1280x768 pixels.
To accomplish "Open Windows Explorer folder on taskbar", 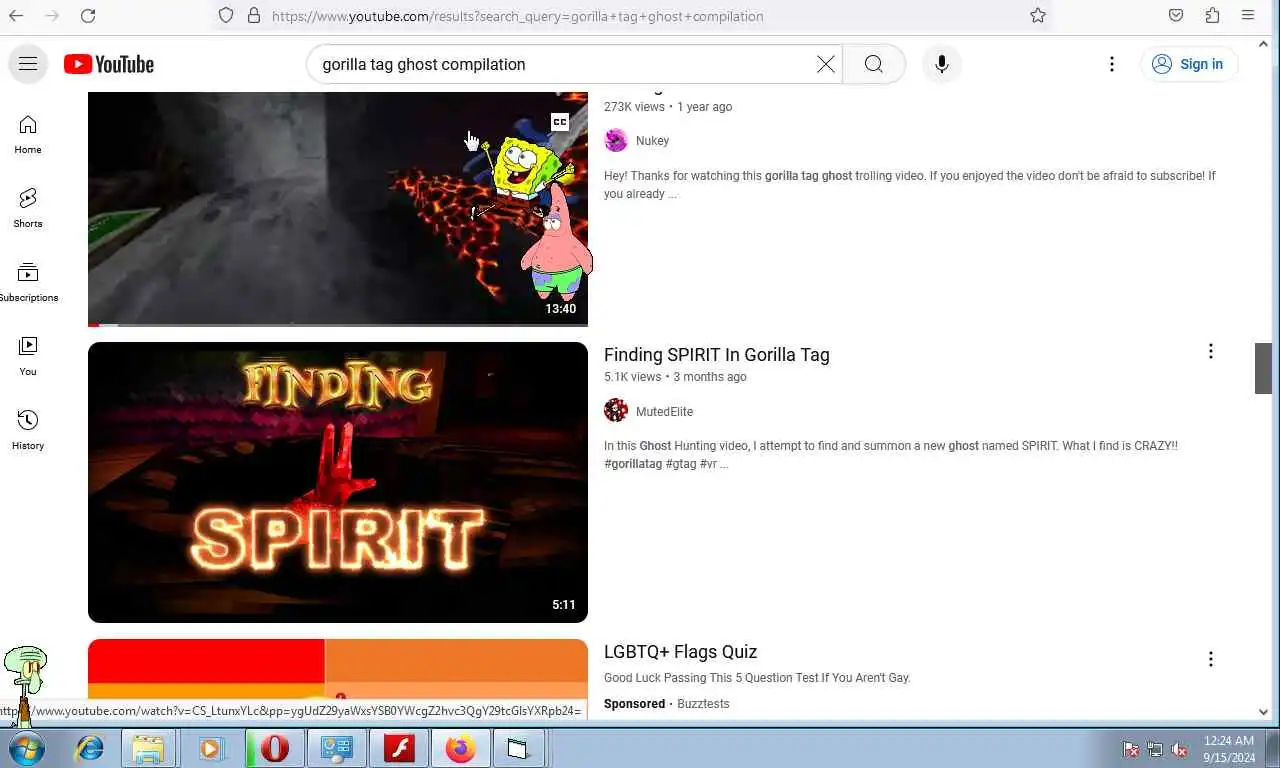I will pos(148,748).
